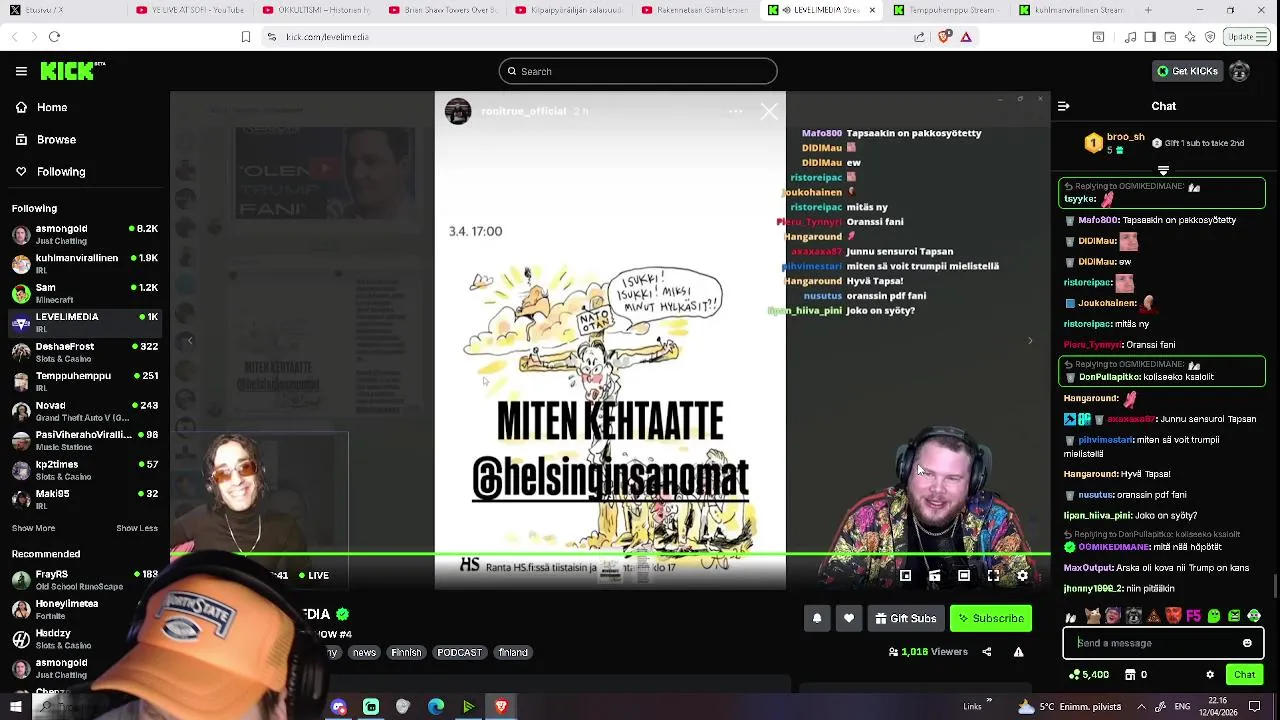Image resolution: width=1280 pixels, height=720 pixels.
Task: Open the clip creation icon on the player
Action: point(934,575)
